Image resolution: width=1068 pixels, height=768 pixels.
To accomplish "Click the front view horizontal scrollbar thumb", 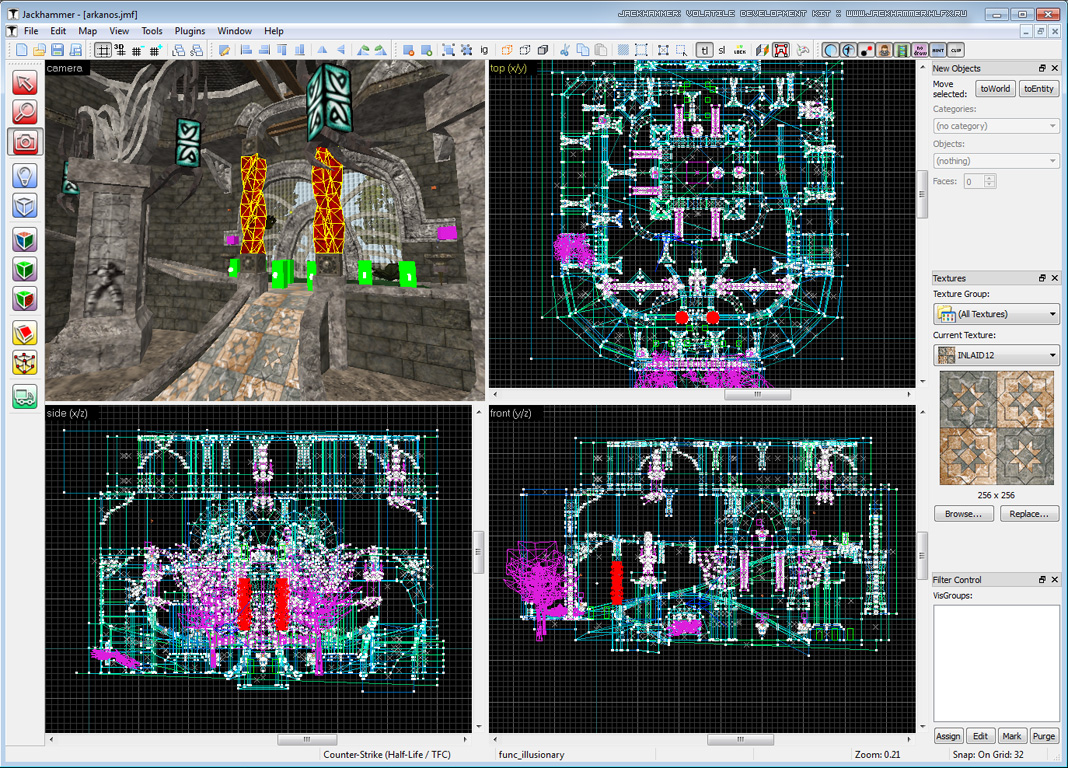I will pyautogui.click(x=740, y=739).
